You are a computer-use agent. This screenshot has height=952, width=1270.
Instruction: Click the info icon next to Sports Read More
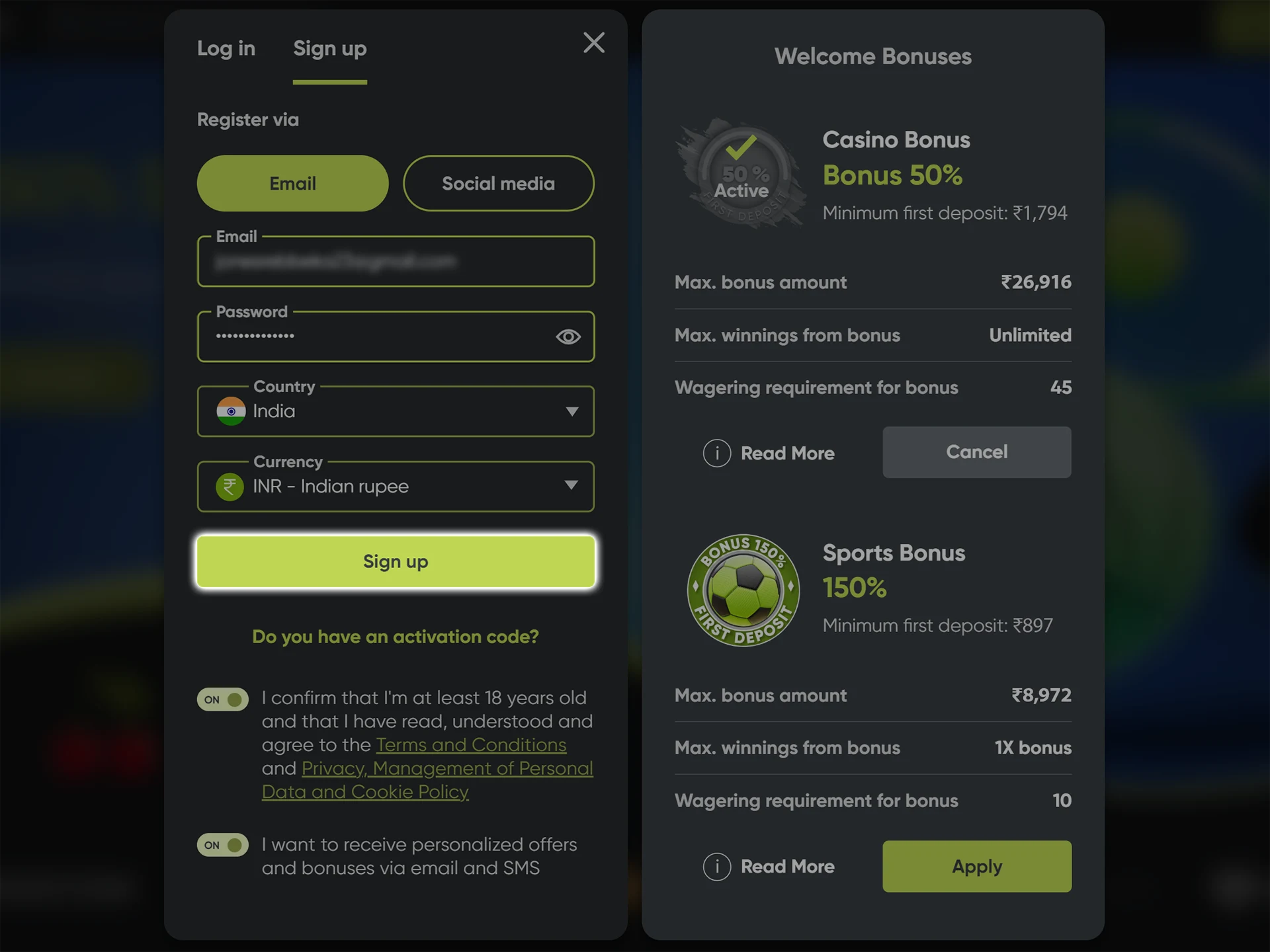[717, 865]
